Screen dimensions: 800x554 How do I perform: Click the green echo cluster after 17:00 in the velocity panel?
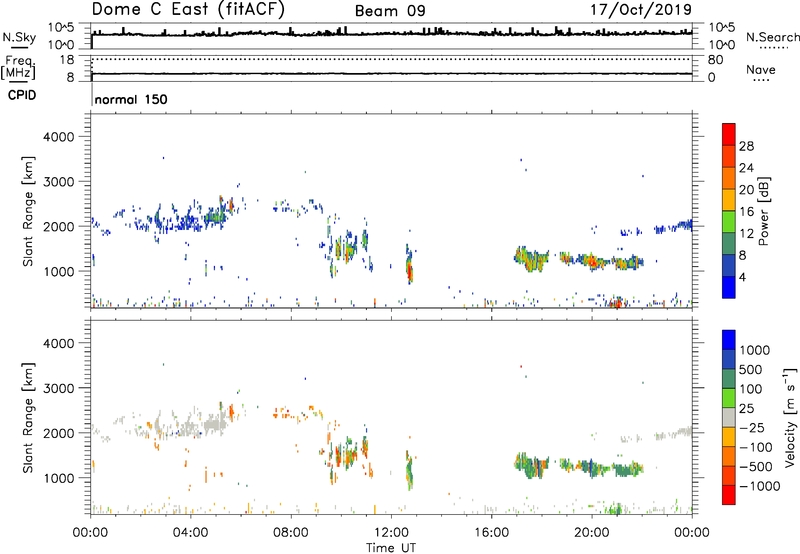[x=532, y=465]
